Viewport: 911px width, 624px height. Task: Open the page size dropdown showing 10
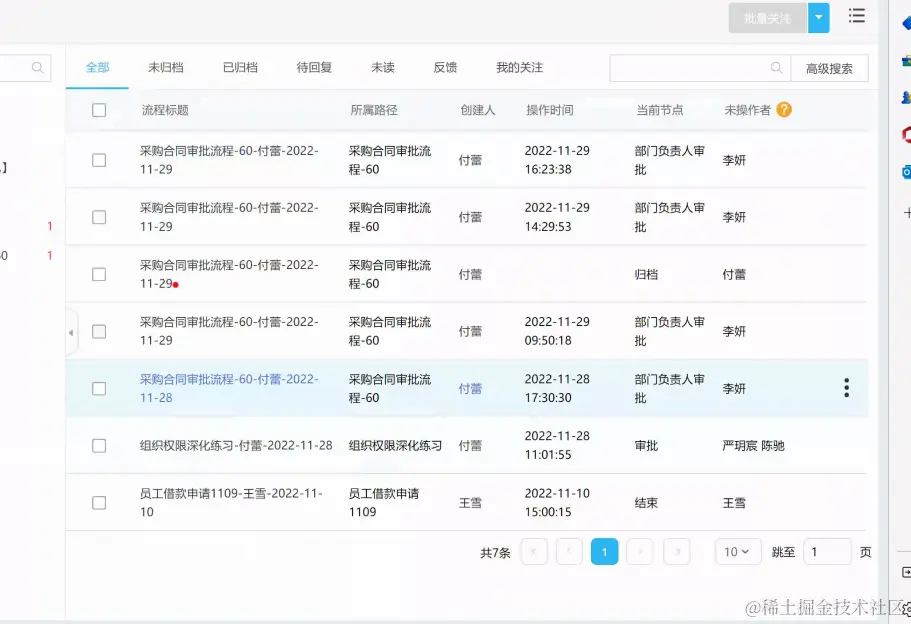click(x=738, y=551)
